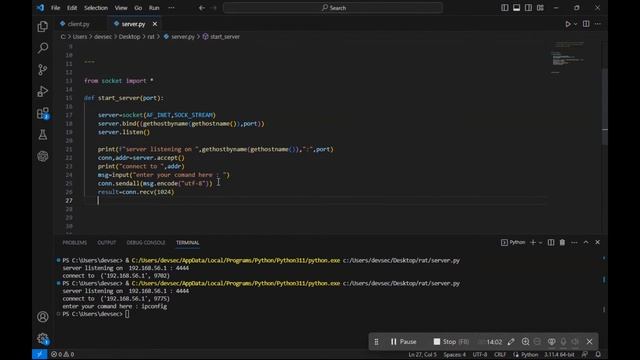
Task: Open the Run menu
Action: pyautogui.click(x=154, y=8)
